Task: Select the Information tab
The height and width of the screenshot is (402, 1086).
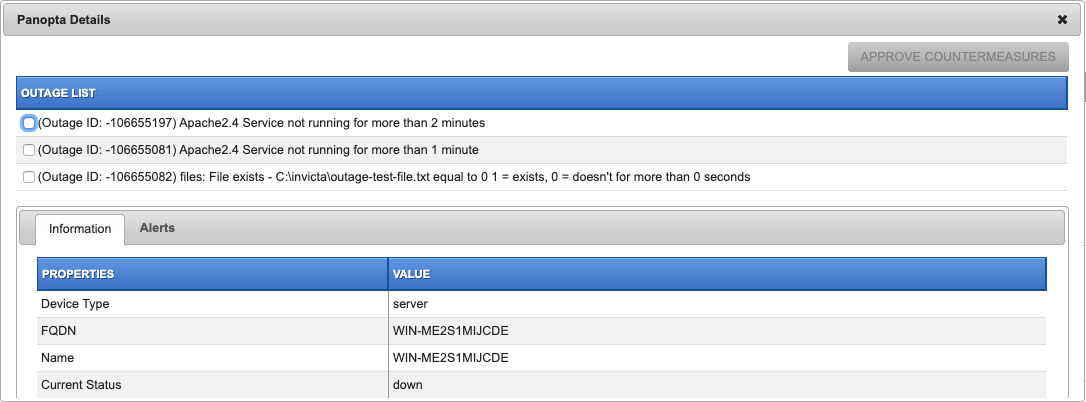Action: [80, 229]
